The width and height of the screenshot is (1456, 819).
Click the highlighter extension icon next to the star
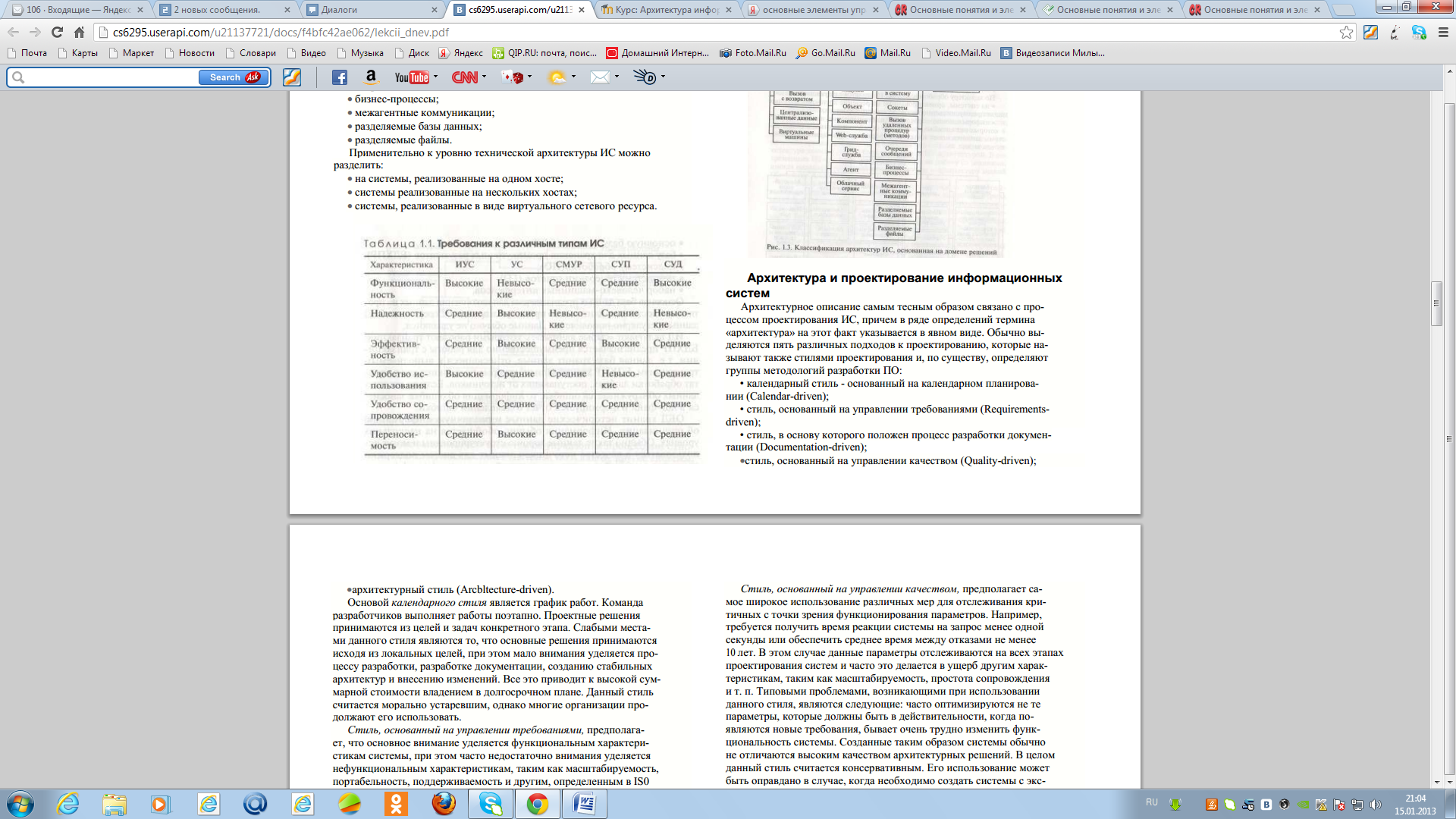(1370, 33)
